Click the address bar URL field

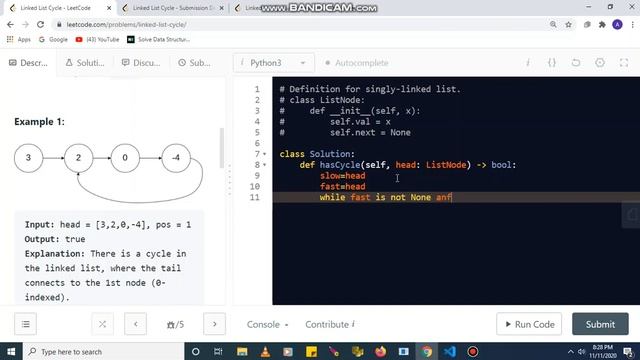(300, 24)
